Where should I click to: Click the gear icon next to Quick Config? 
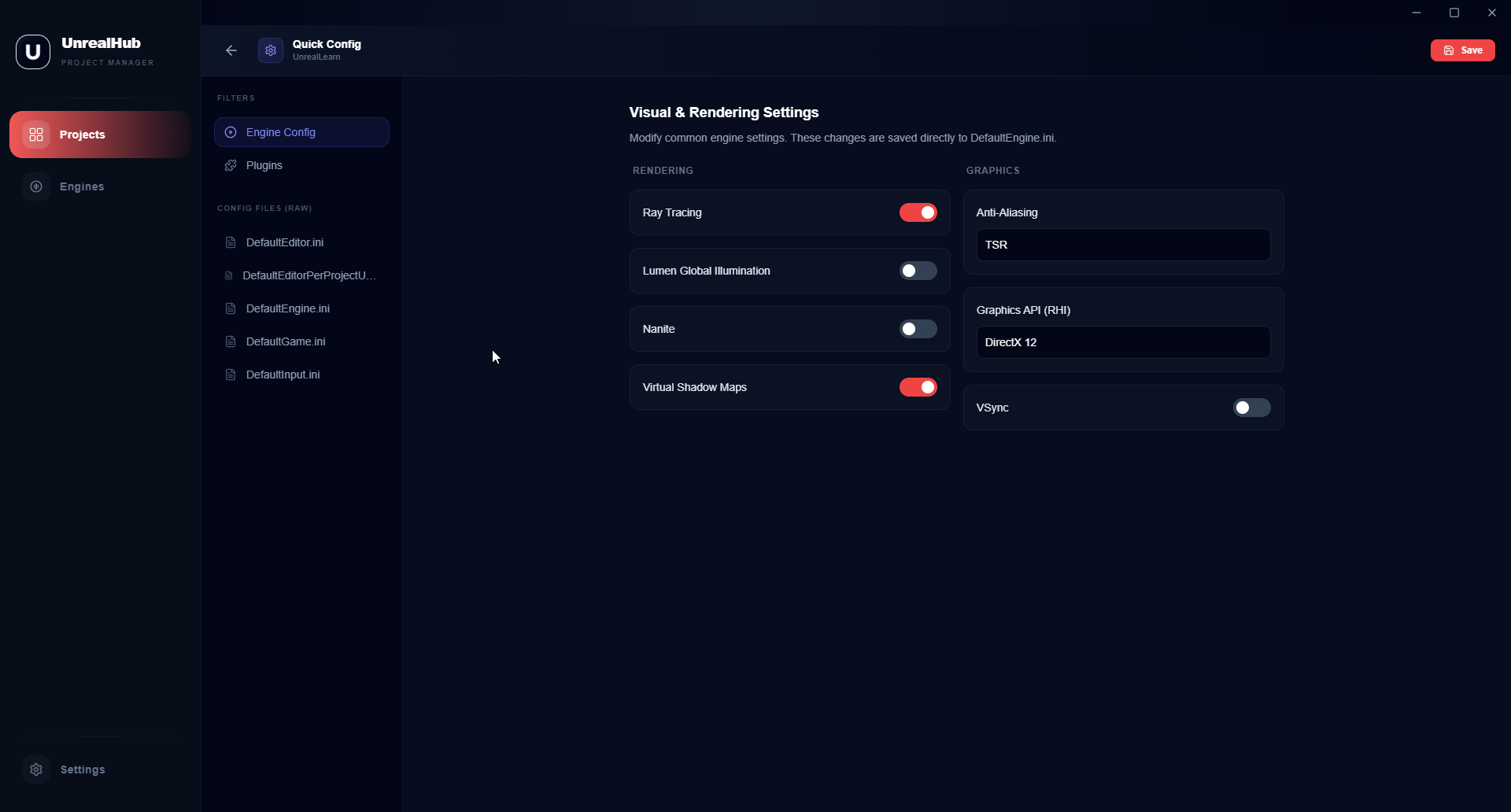[270, 50]
